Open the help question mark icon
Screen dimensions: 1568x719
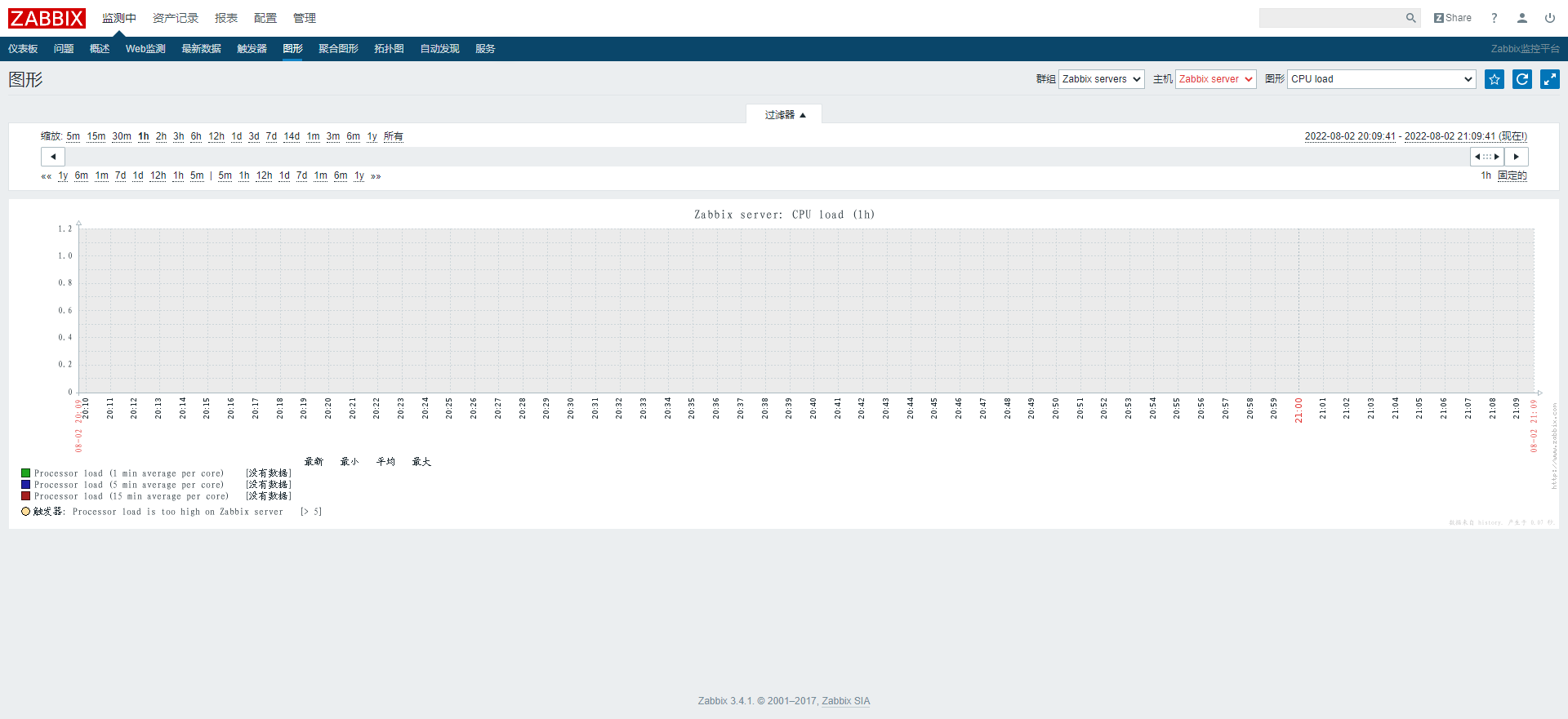click(x=1494, y=18)
